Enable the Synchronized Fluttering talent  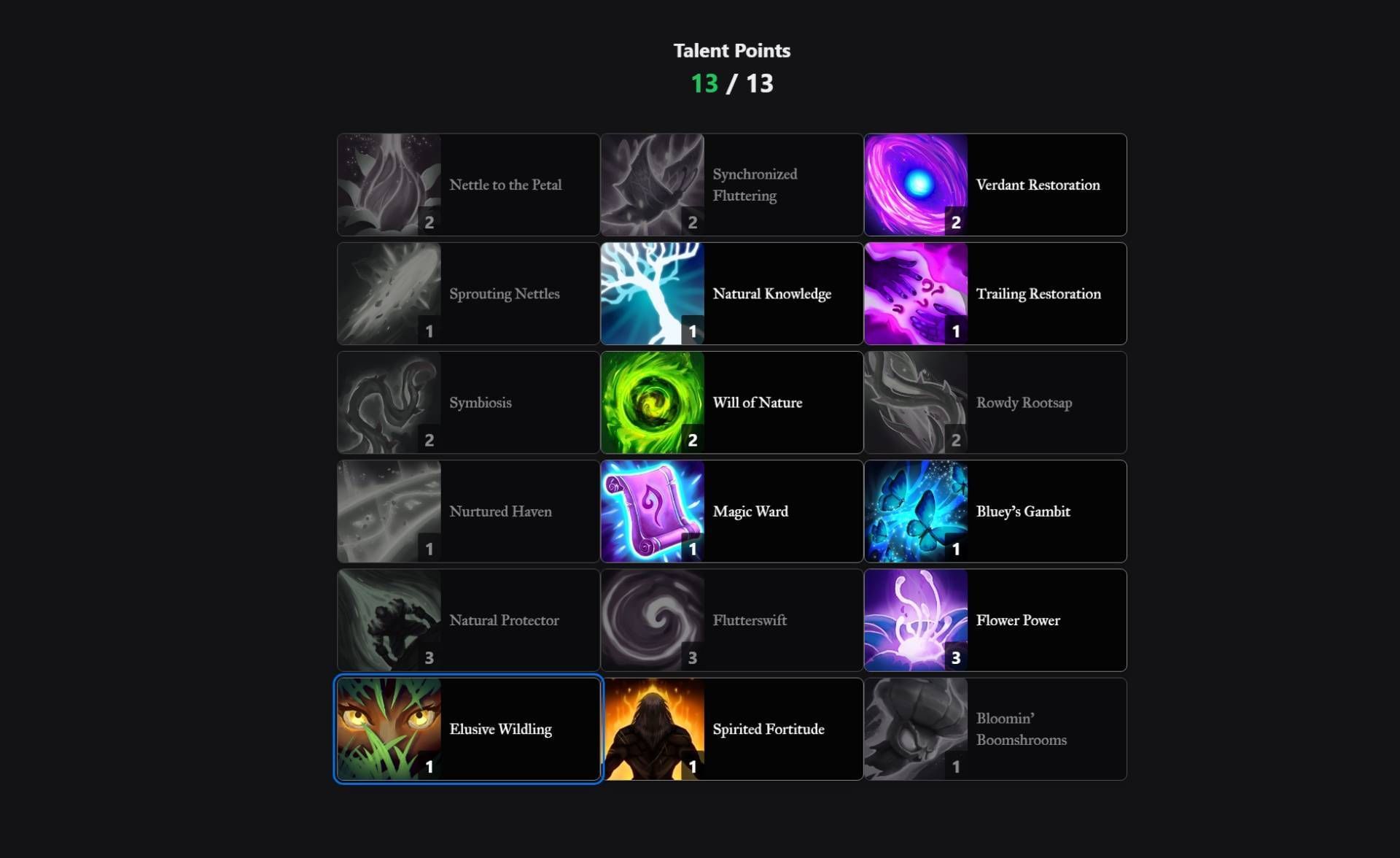click(731, 185)
